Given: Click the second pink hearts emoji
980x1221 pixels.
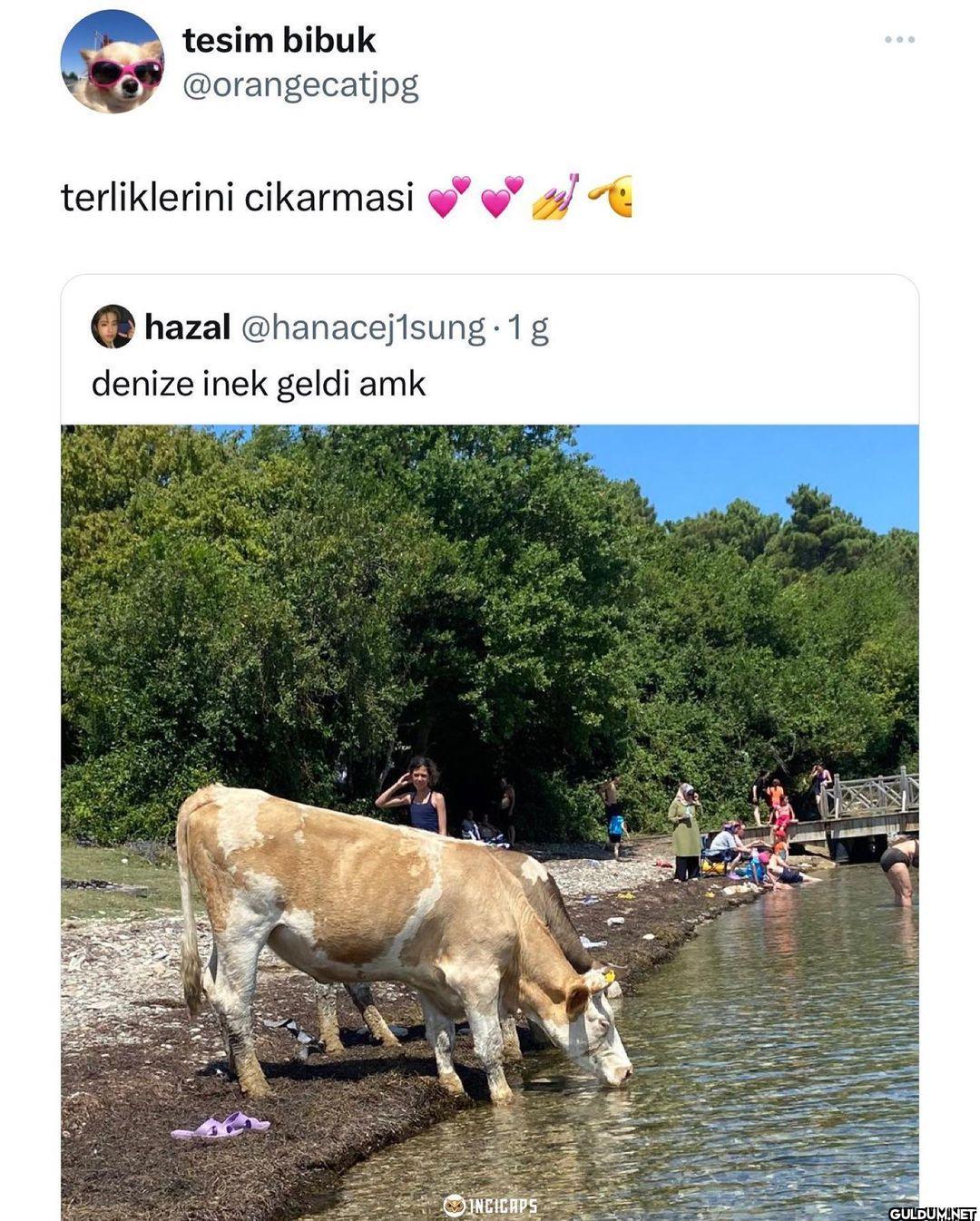Looking at the screenshot, I should (x=501, y=197).
